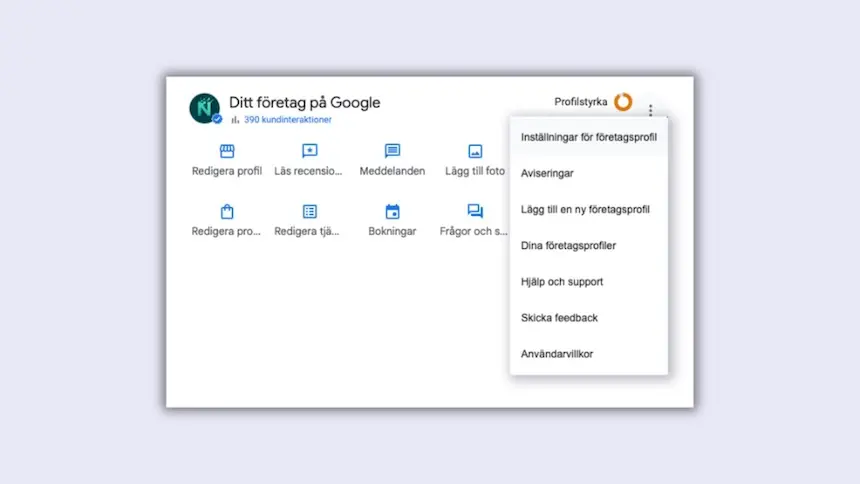Viewport: 860px width, 484px height.
Task: Click the Bokningar label text
Action: pyautogui.click(x=392, y=232)
